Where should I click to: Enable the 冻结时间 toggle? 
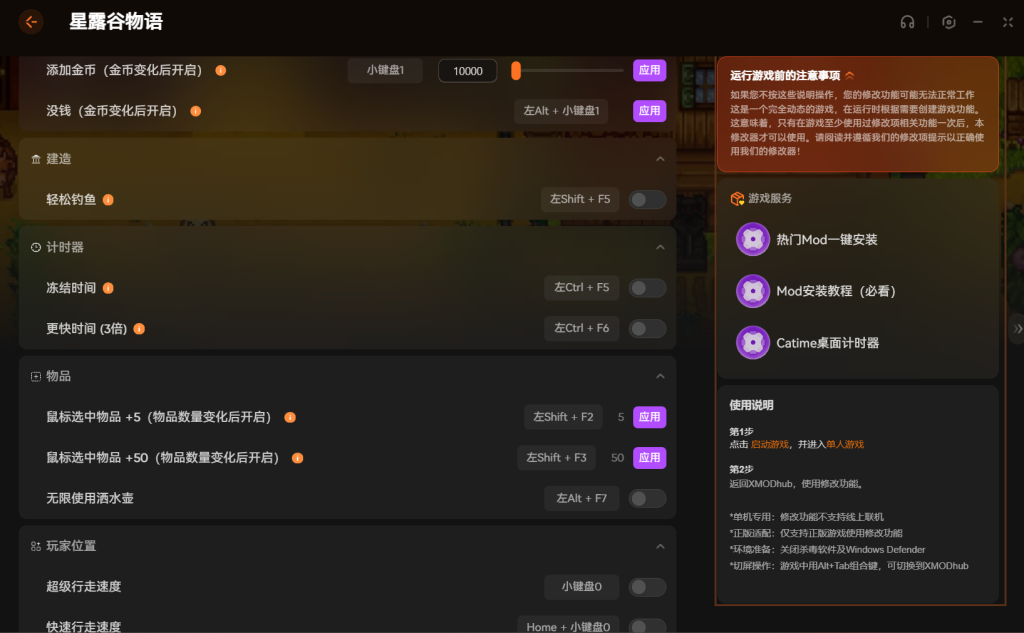pyautogui.click(x=647, y=288)
